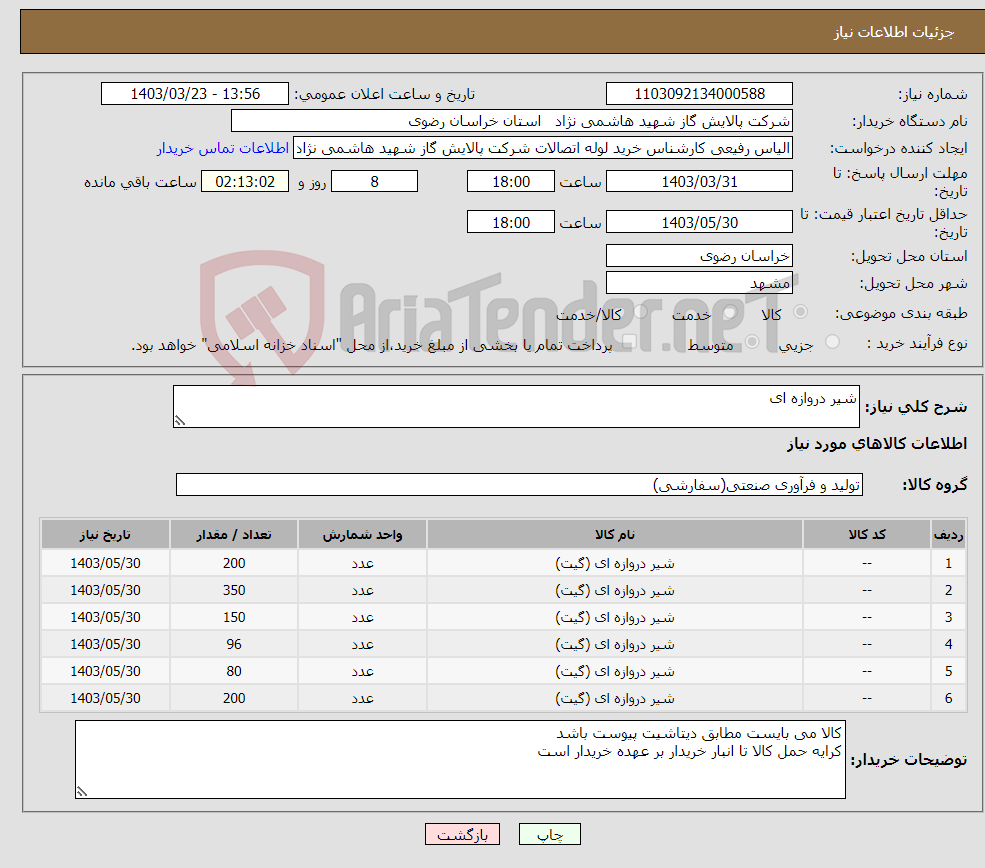
Task: Click the remaining time field 02:13:02
Action: (245, 182)
